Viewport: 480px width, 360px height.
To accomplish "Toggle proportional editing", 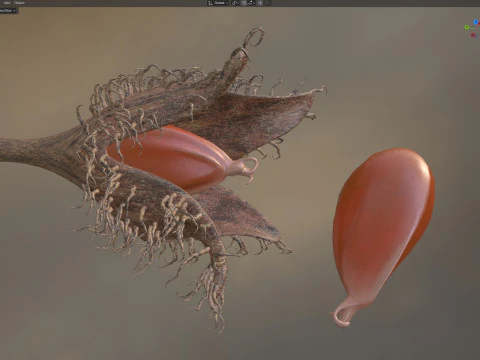I will pyautogui.click(x=260, y=3).
